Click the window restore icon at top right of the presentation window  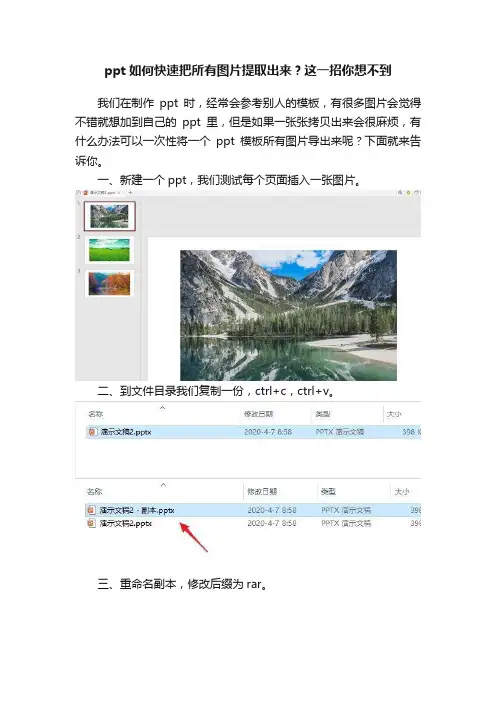(x=416, y=193)
